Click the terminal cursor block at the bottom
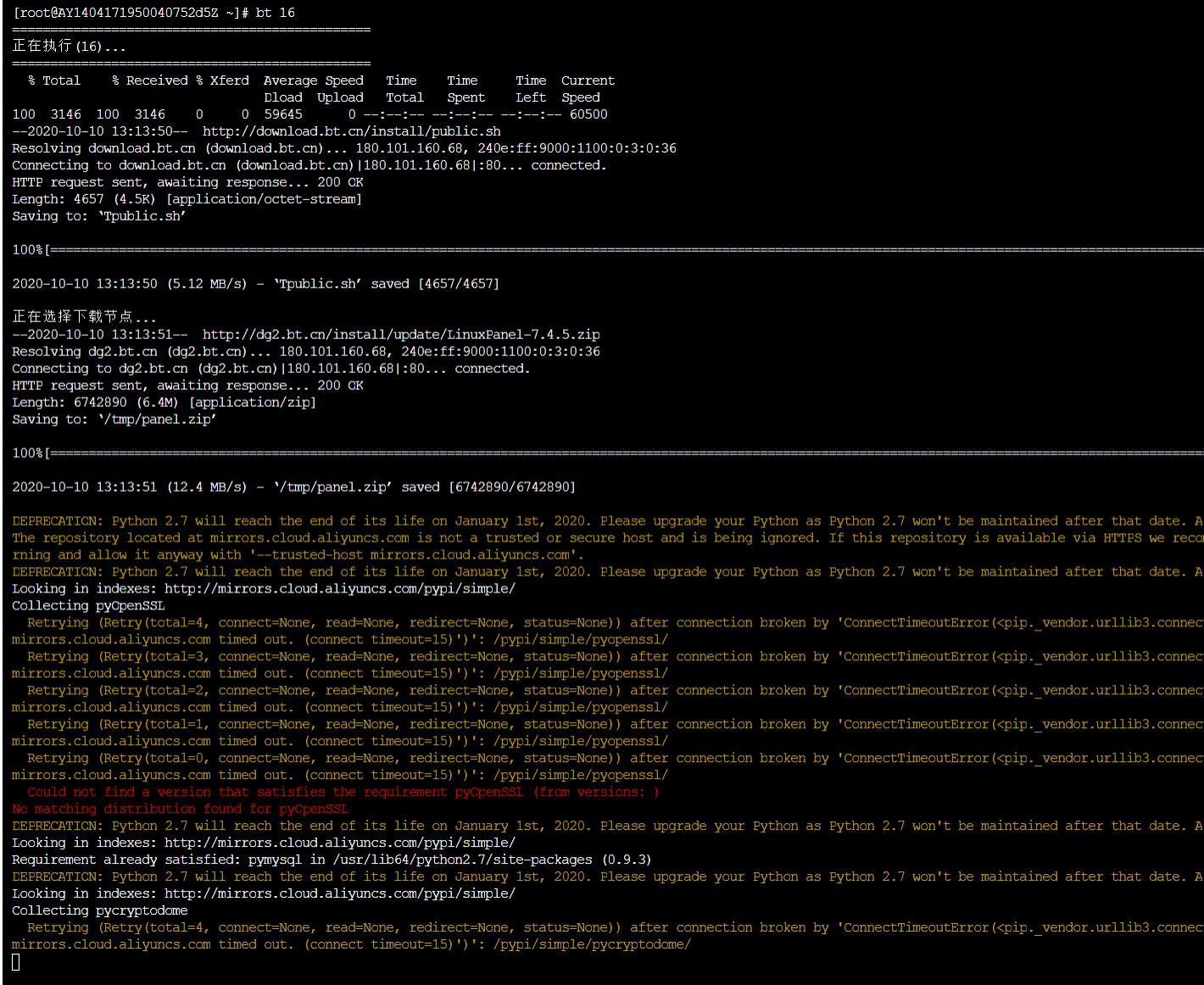The height and width of the screenshot is (985, 1204). click(16, 961)
